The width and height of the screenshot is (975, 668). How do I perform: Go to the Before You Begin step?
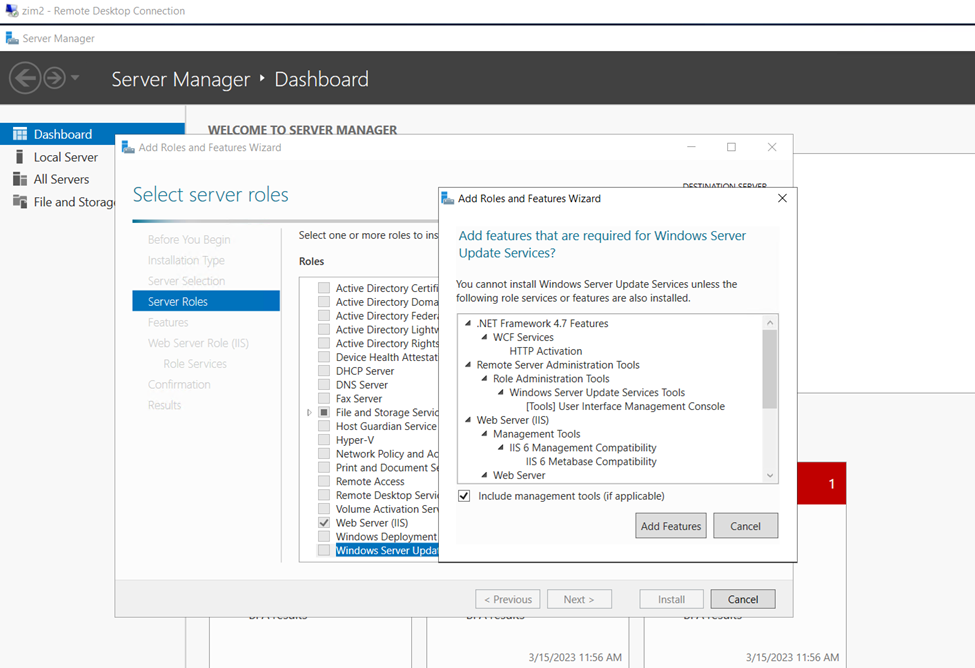[x=189, y=240]
